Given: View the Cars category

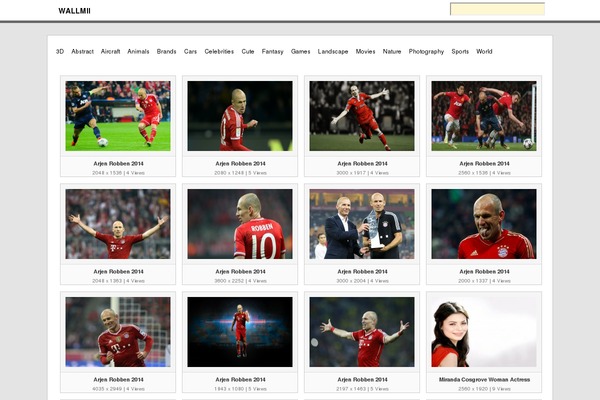Looking at the screenshot, I should click(x=190, y=51).
